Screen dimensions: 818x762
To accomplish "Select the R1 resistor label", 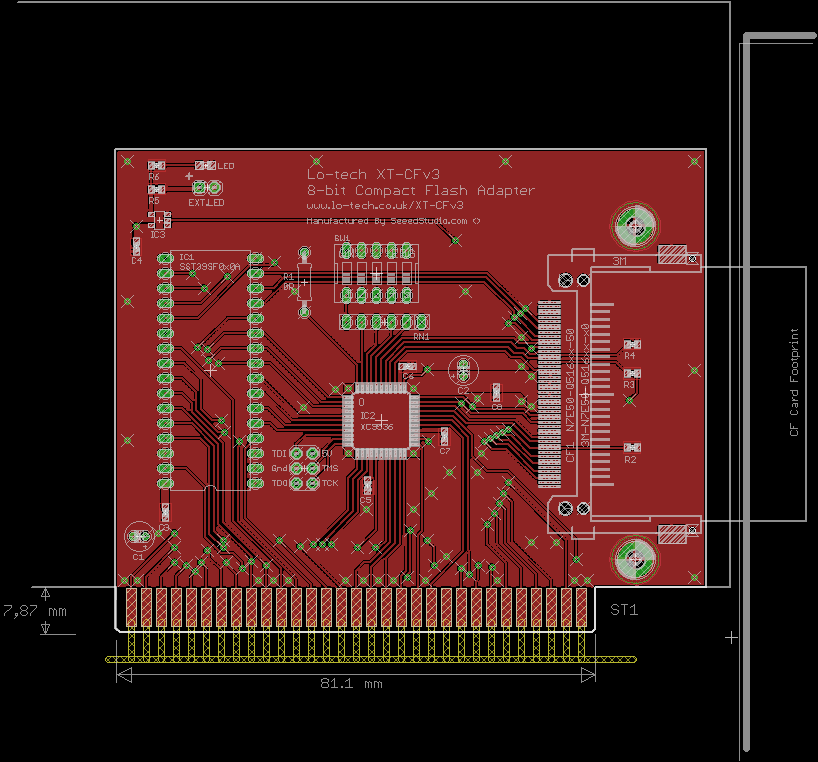I will coord(288,277).
